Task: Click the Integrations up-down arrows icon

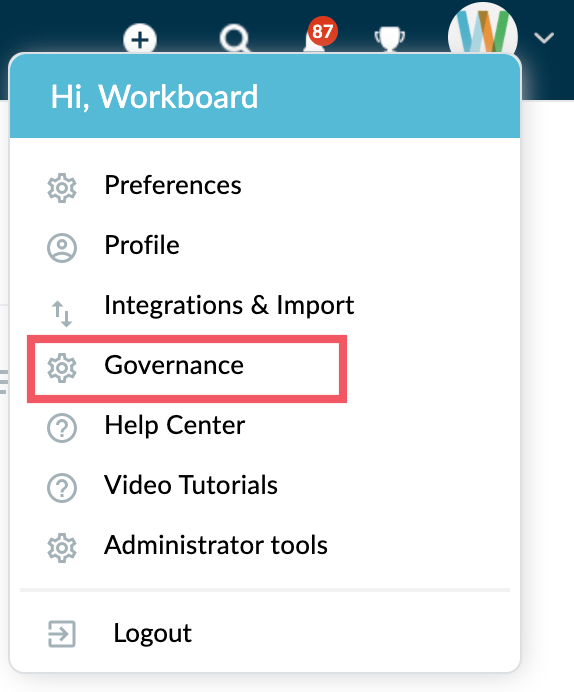Action: tap(62, 313)
